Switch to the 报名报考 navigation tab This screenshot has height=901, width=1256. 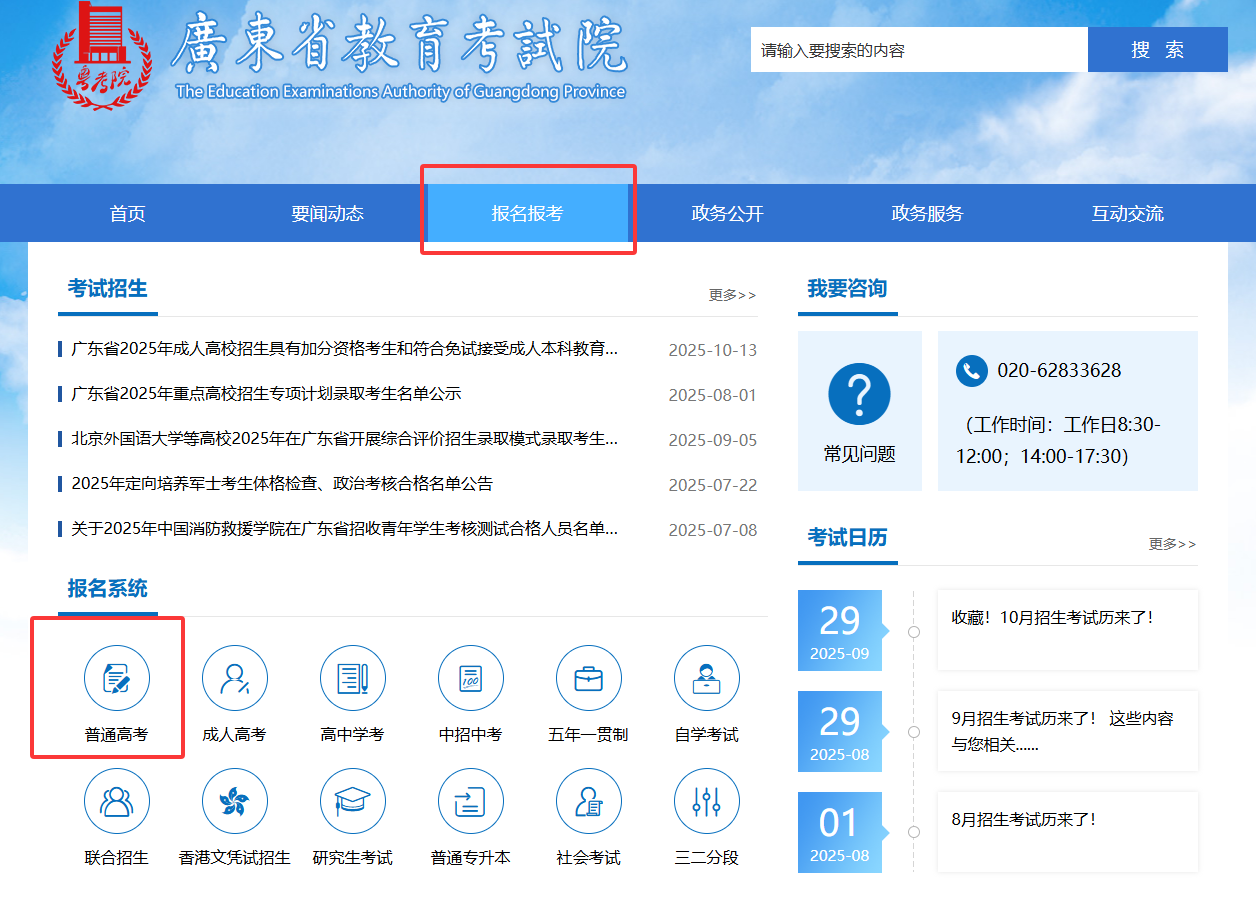(x=527, y=213)
